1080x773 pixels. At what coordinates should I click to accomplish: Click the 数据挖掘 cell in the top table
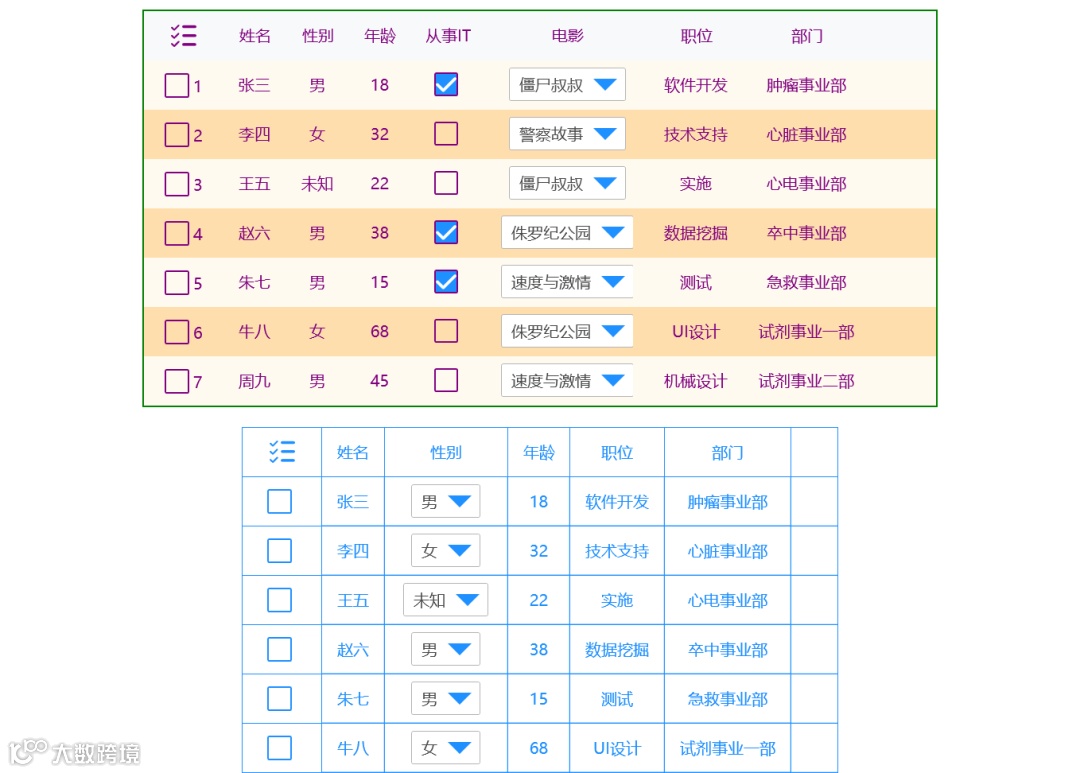click(696, 233)
